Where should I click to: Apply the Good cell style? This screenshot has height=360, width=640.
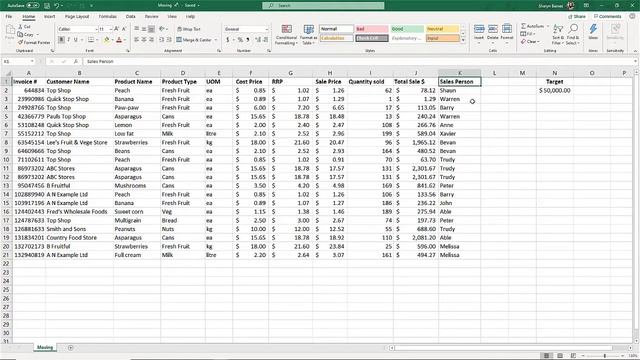pos(407,29)
